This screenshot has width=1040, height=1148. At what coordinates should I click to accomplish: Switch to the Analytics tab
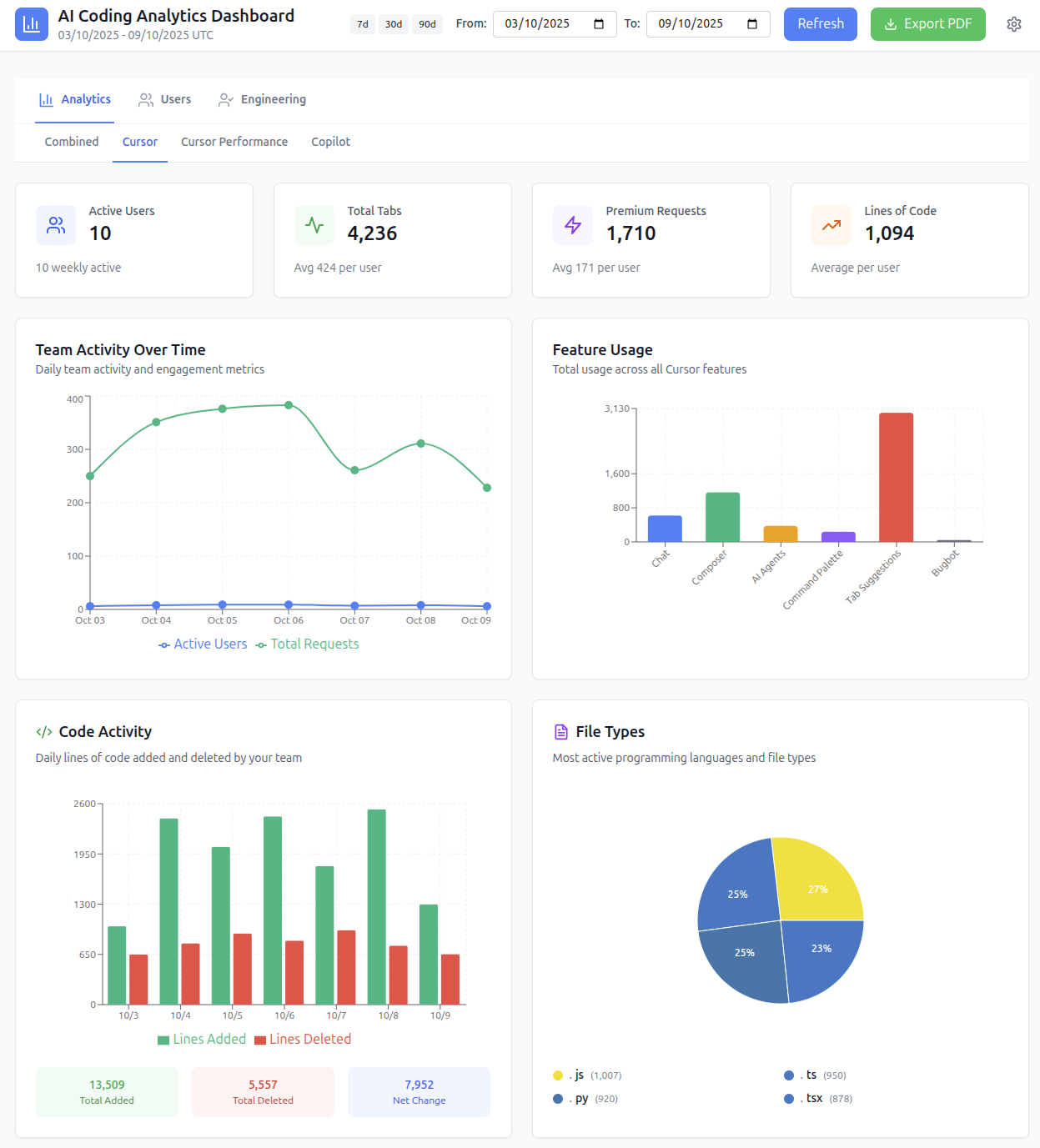coord(75,100)
